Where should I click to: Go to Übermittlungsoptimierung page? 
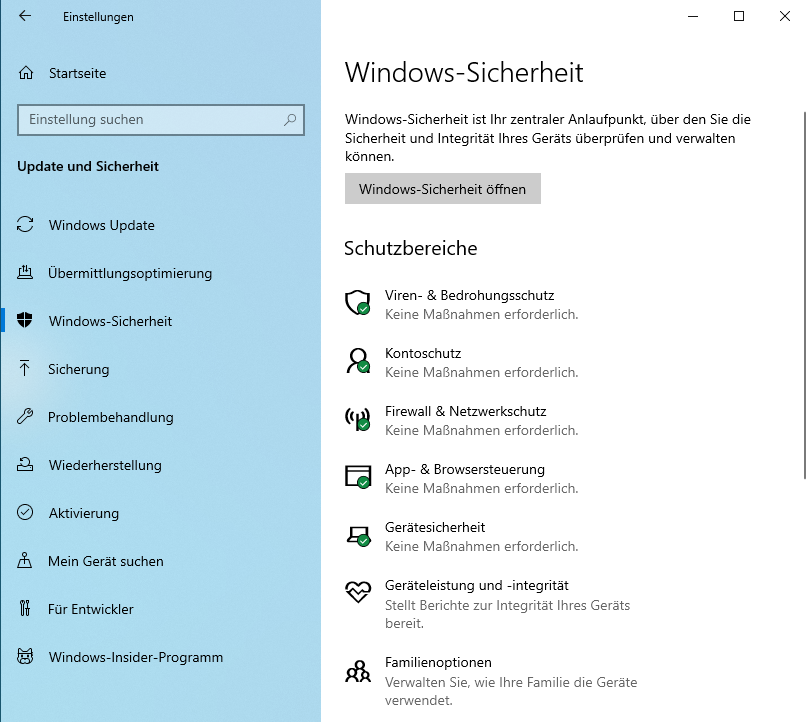[160, 273]
